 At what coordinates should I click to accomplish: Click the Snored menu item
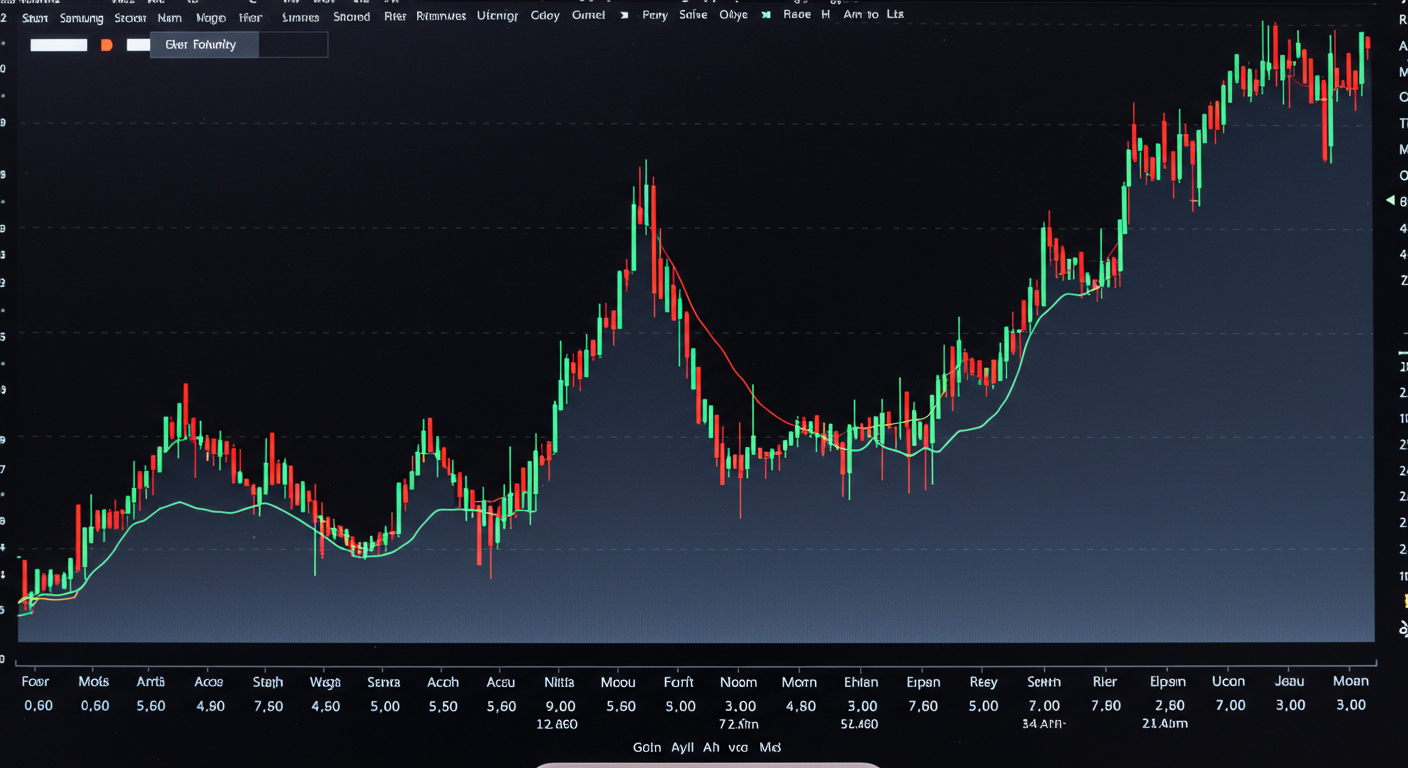point(351,17)
